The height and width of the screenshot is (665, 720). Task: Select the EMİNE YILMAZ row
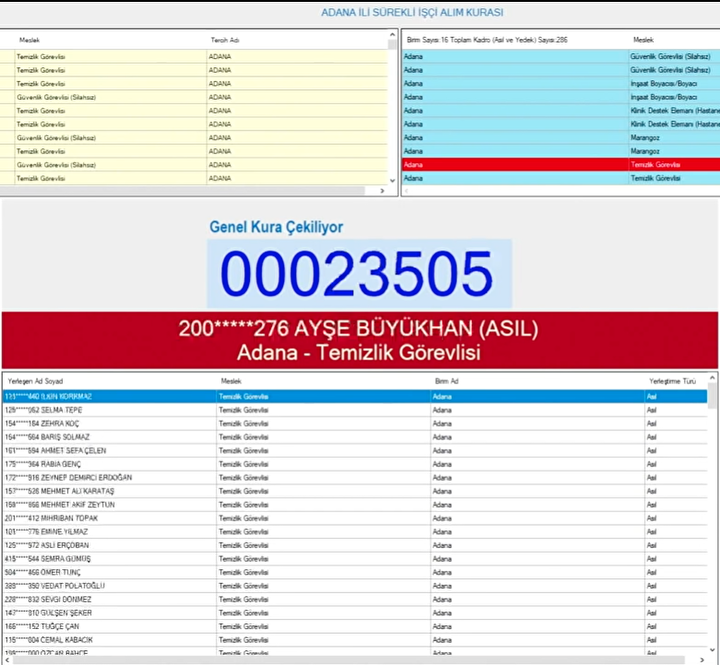click(x=355, y=531)
